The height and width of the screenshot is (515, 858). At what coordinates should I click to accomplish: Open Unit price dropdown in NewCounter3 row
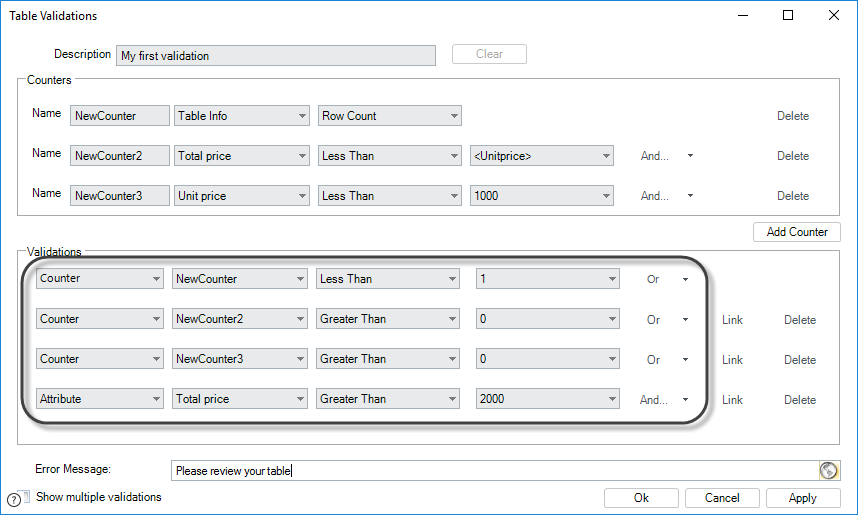click(242, 195)
